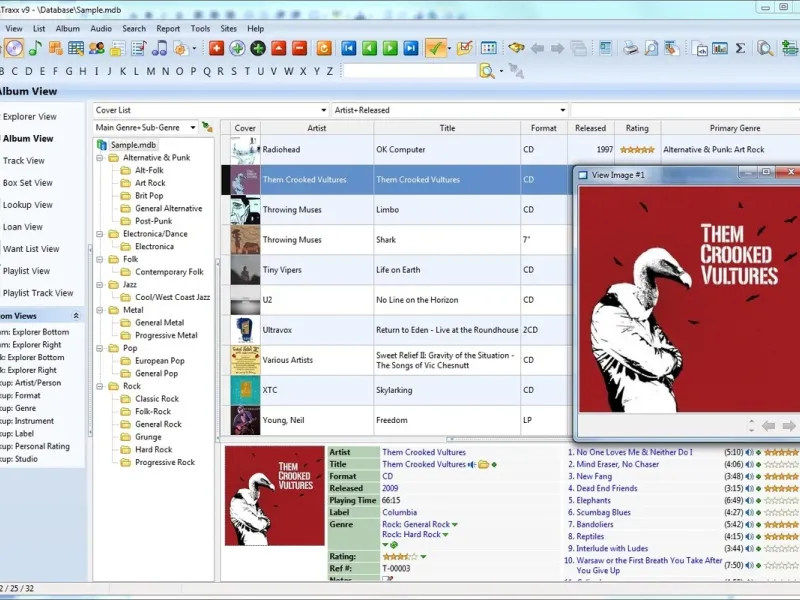Set star rating for Mind Eraser, No Chaser

click(782, 465)
